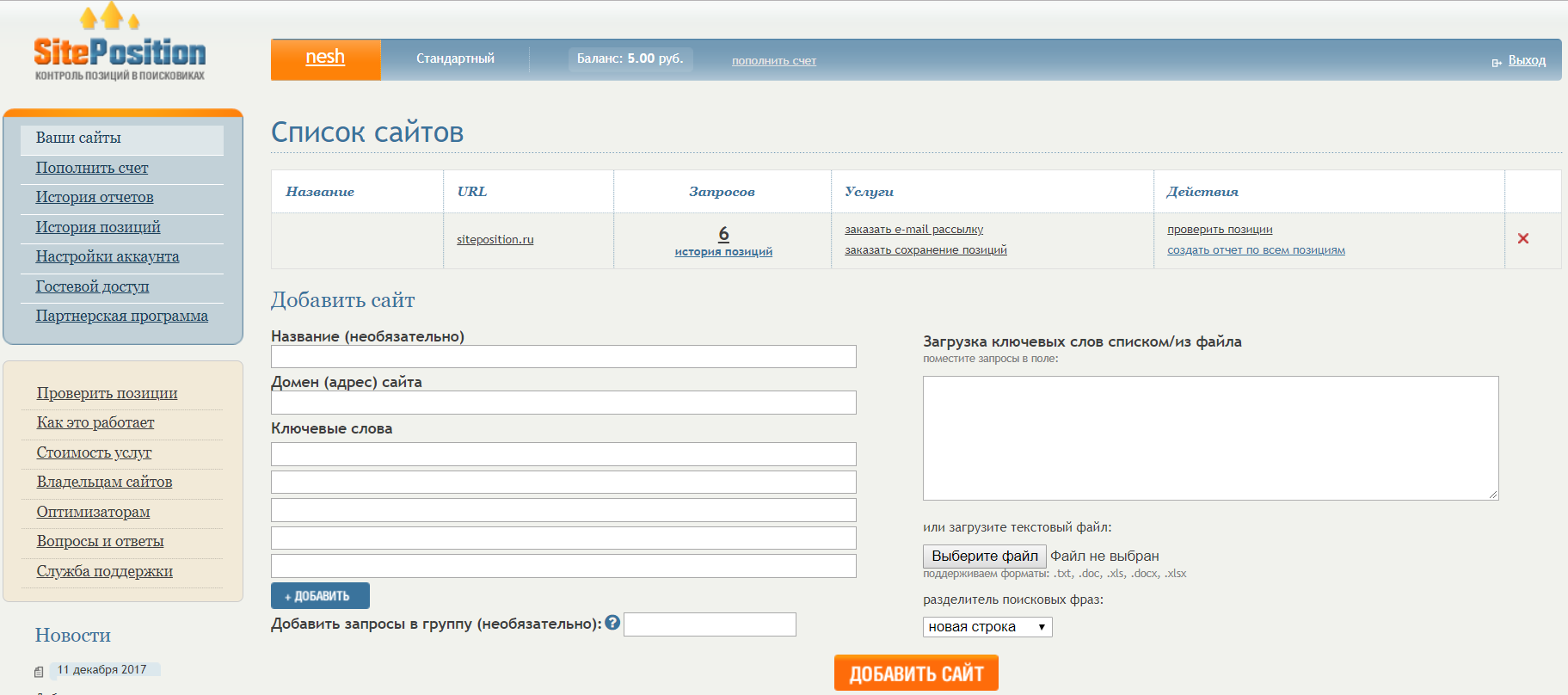Viewport: 1568px width, 695px height.
Task: Click the SitePosition logo
Action: tap(120, 53)
